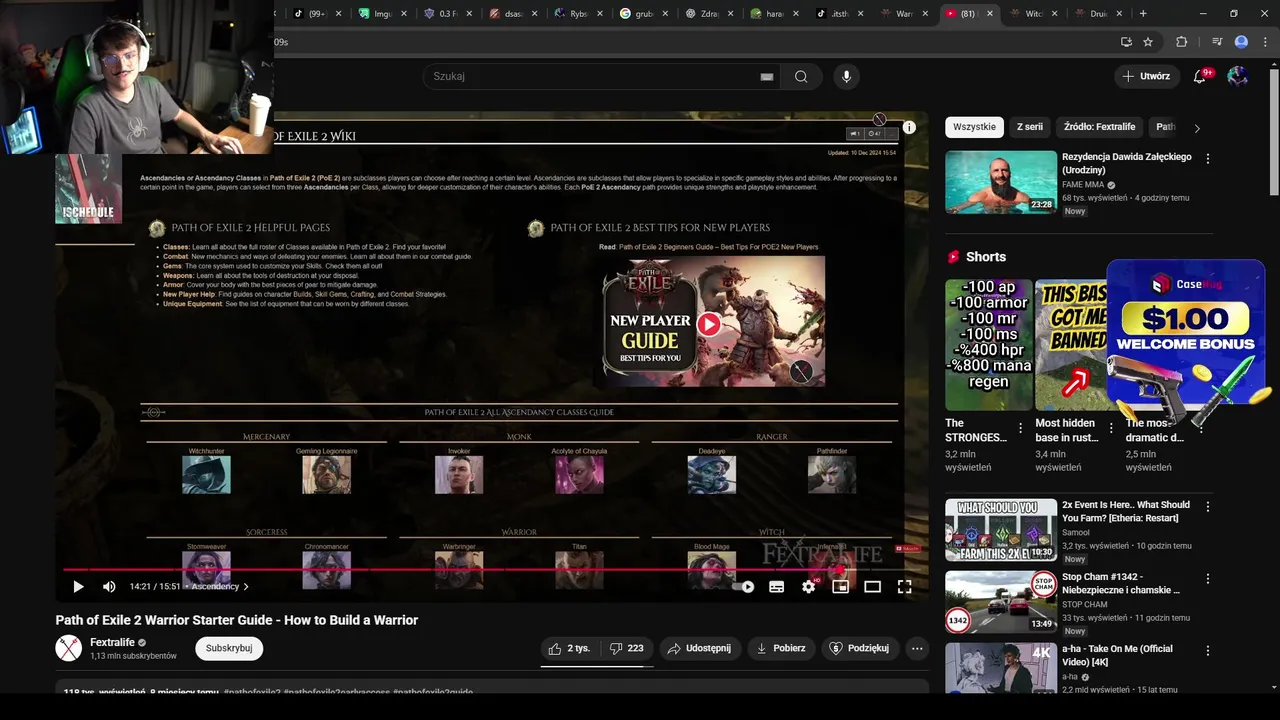This screenshot has width=1280, height=720.
Task: Open options for Stop Cham #1342 video
Action: (1208, 579)
